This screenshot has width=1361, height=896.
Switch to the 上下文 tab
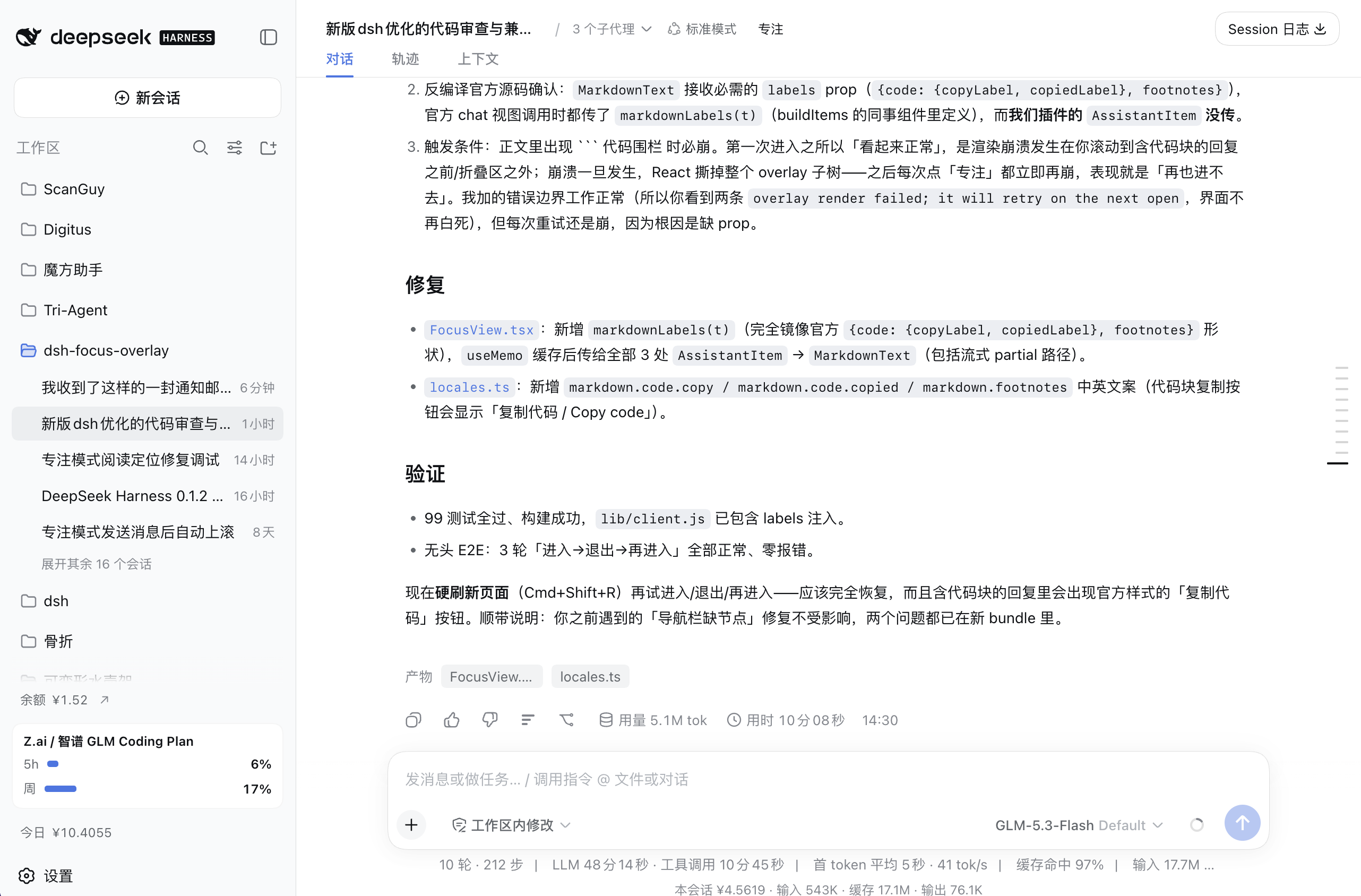[x=478, y=59]
